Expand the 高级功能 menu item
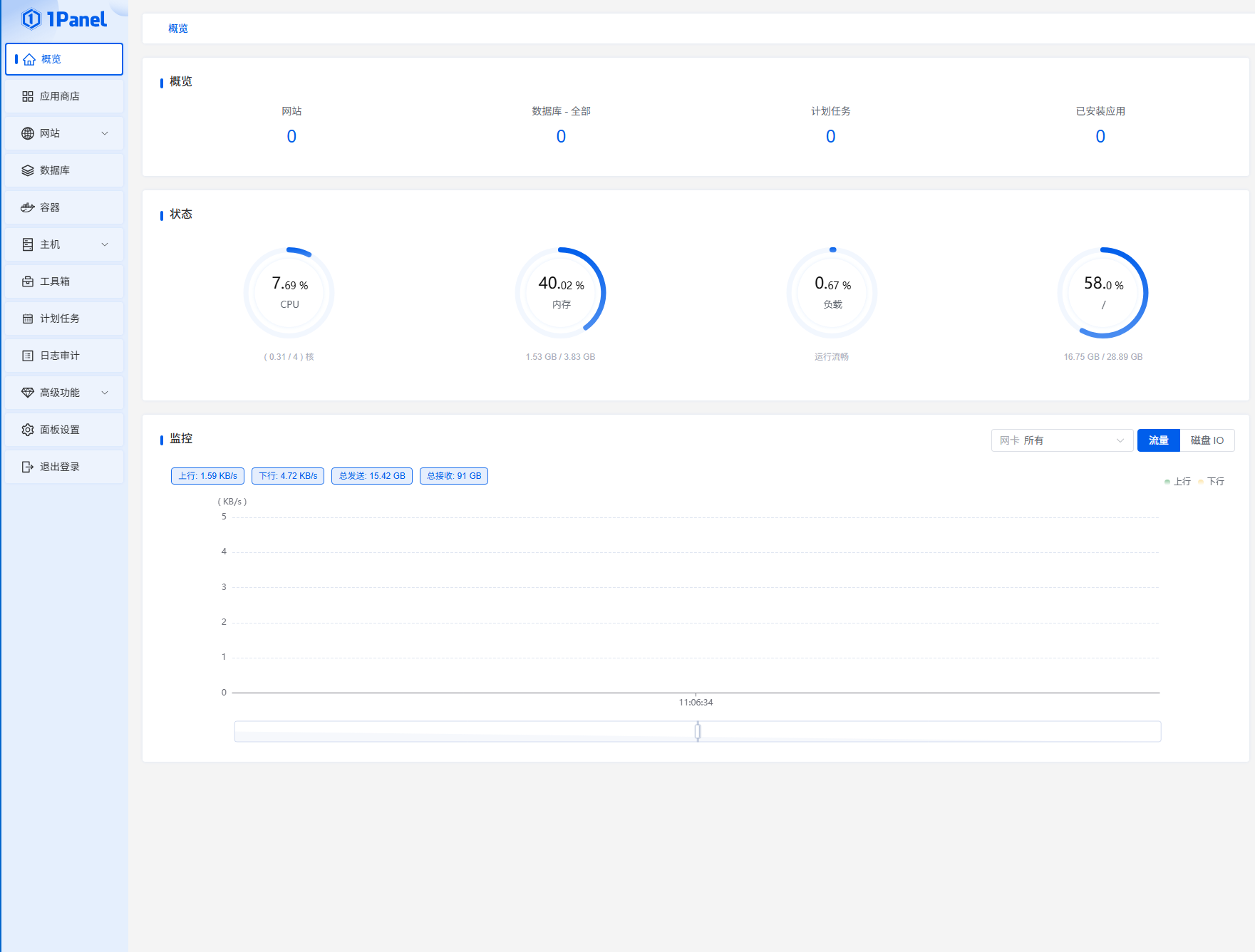 (x=64, y=393)
